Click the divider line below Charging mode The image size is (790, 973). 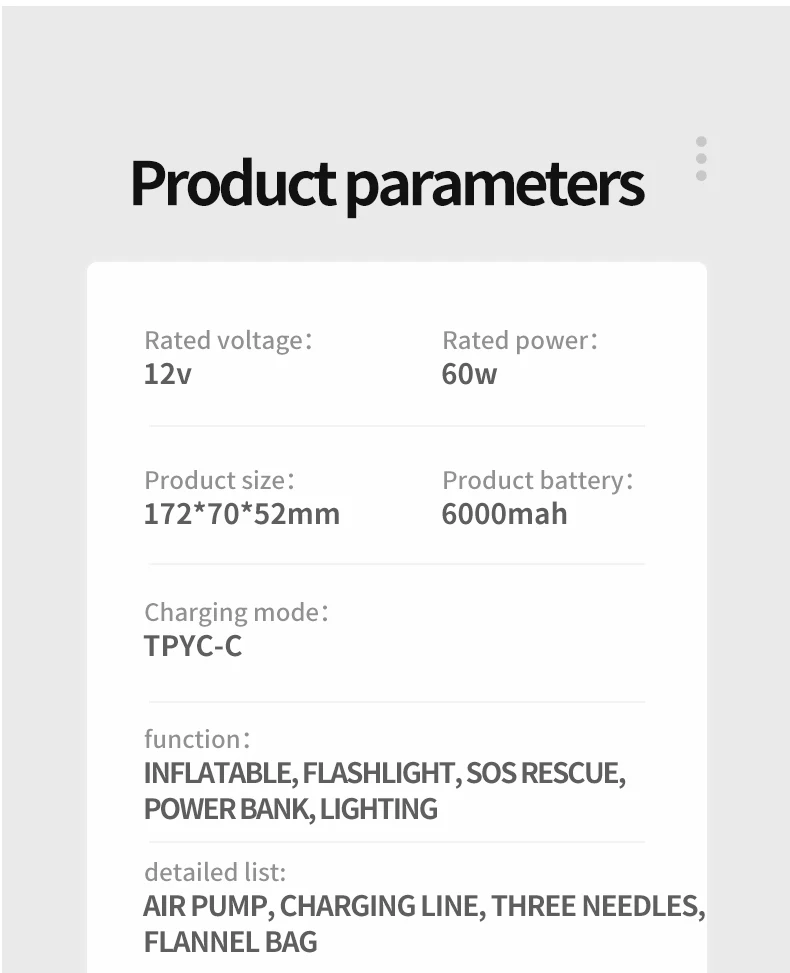tap(397, 702)
